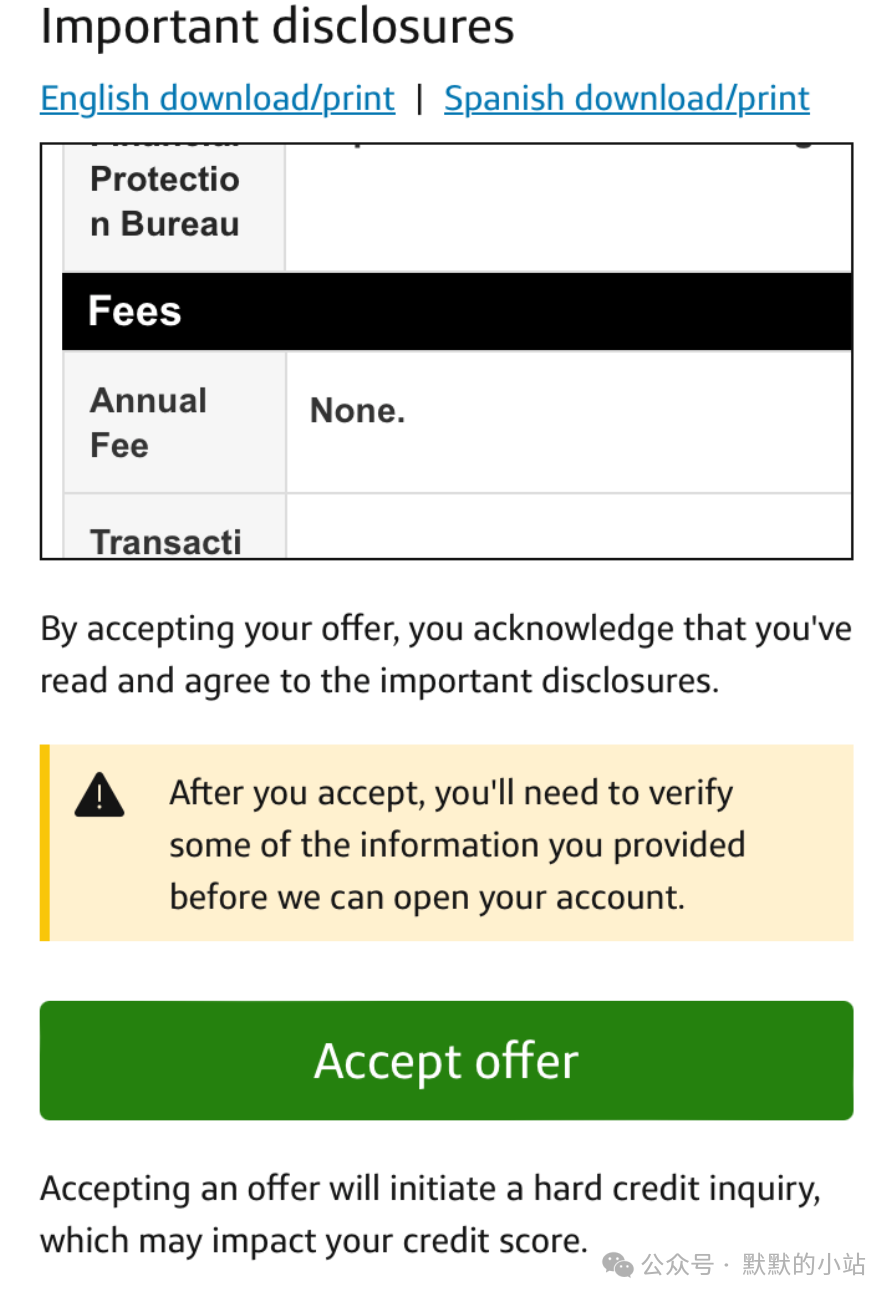Screen dimensions: 894x1300
Task: Click the black warning triangle icon
Action: (x=99, y=796)
